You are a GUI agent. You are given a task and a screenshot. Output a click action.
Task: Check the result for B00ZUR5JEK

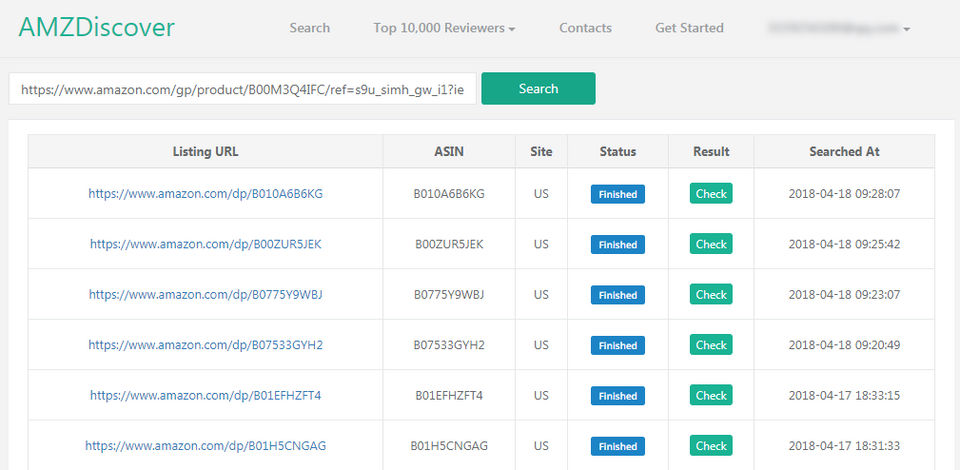[711, 244]
